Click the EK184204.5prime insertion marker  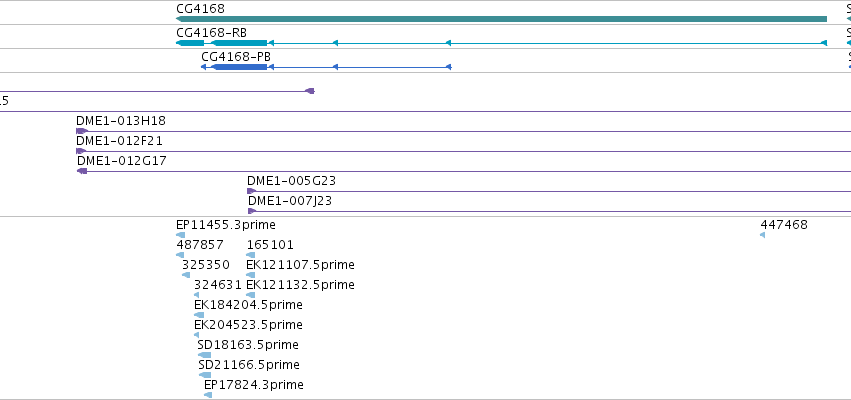tap(199, 315)
